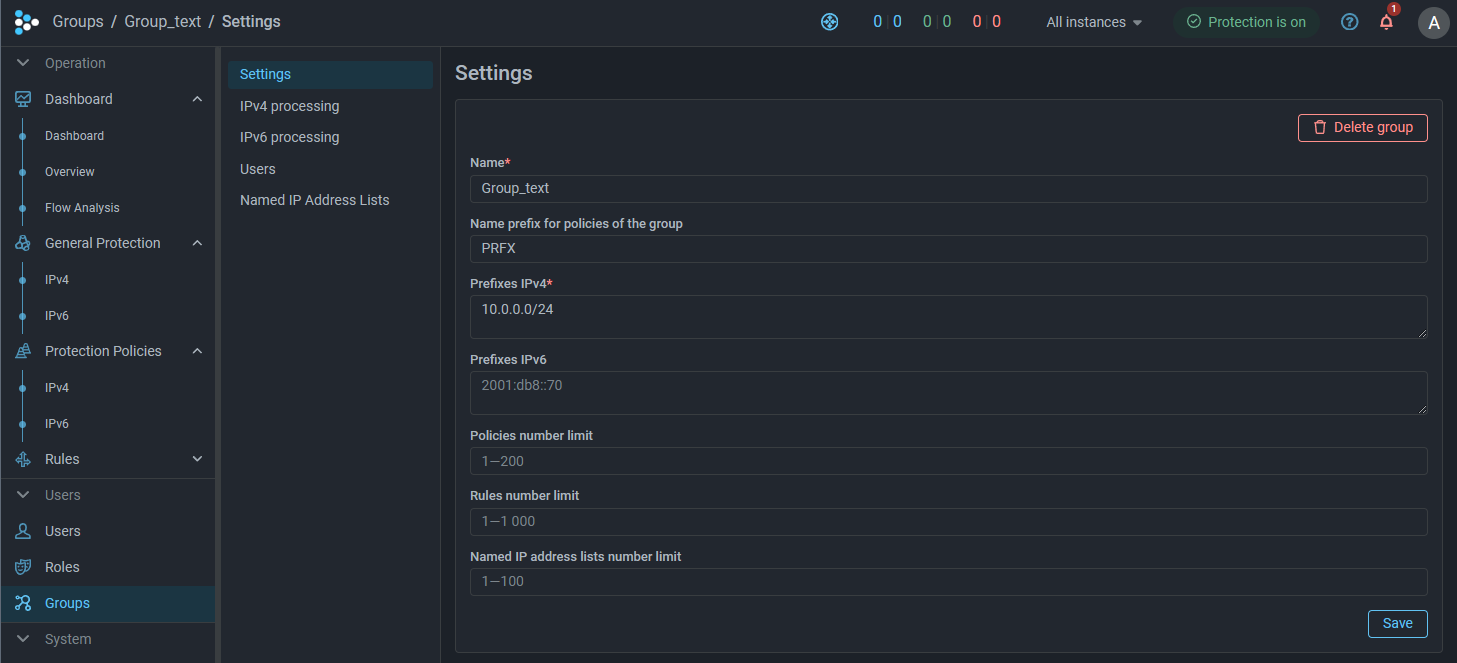Open the help question mark icon
Viewport: 1457px width, 663px height.
[x=1349, y=22]
